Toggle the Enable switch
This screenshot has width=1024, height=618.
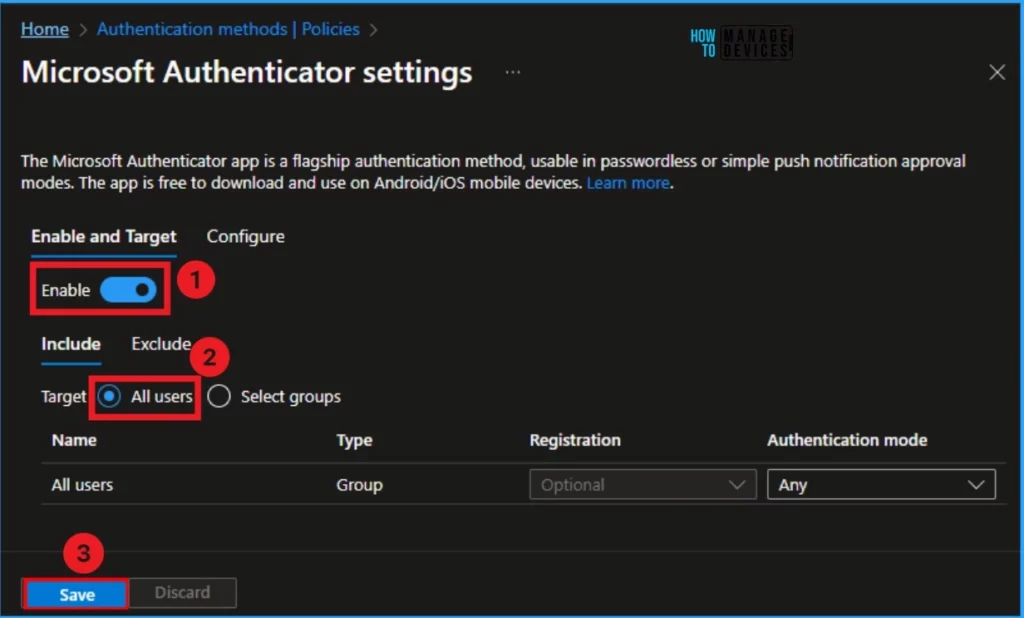(x=128, y=290)
